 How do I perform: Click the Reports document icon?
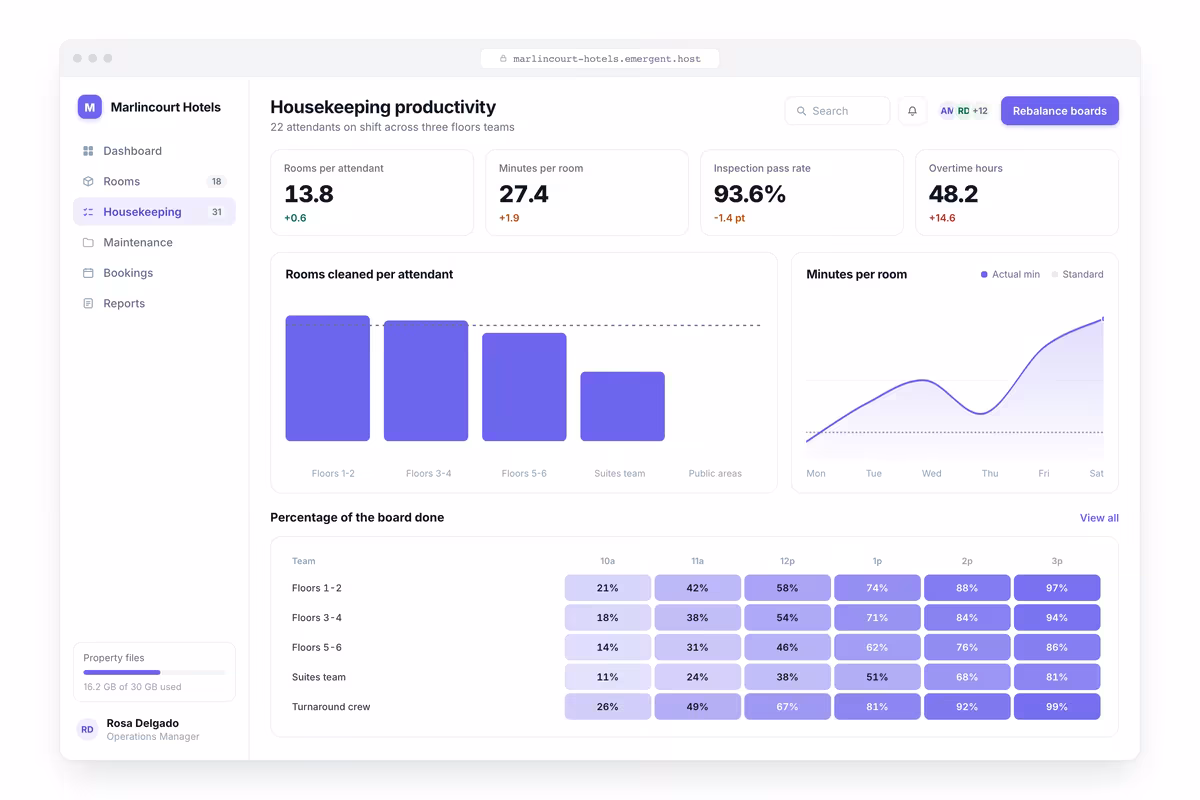click(88, 303)
